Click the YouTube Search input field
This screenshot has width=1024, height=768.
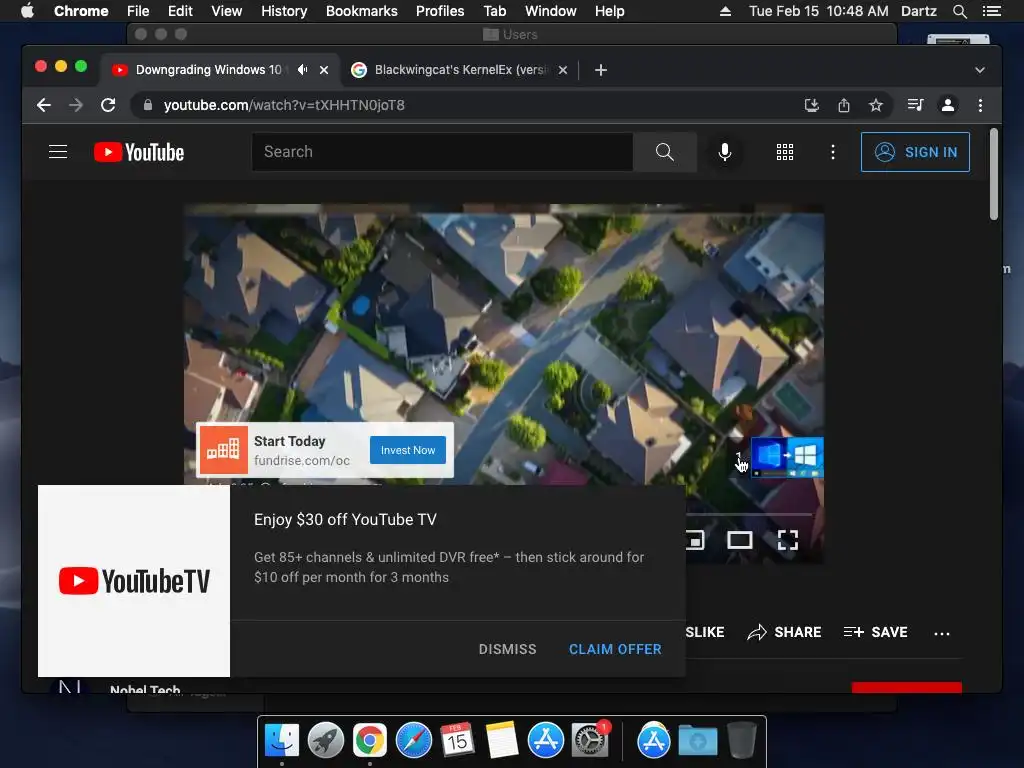(x=443, y=152)
